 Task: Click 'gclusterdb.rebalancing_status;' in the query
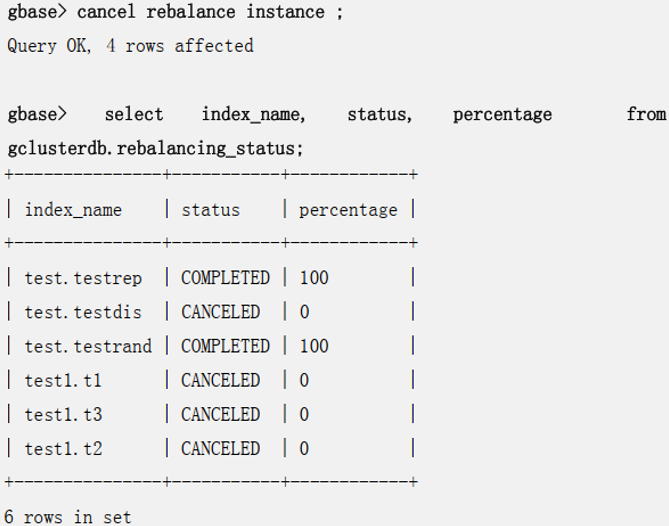tap(155, 148)
